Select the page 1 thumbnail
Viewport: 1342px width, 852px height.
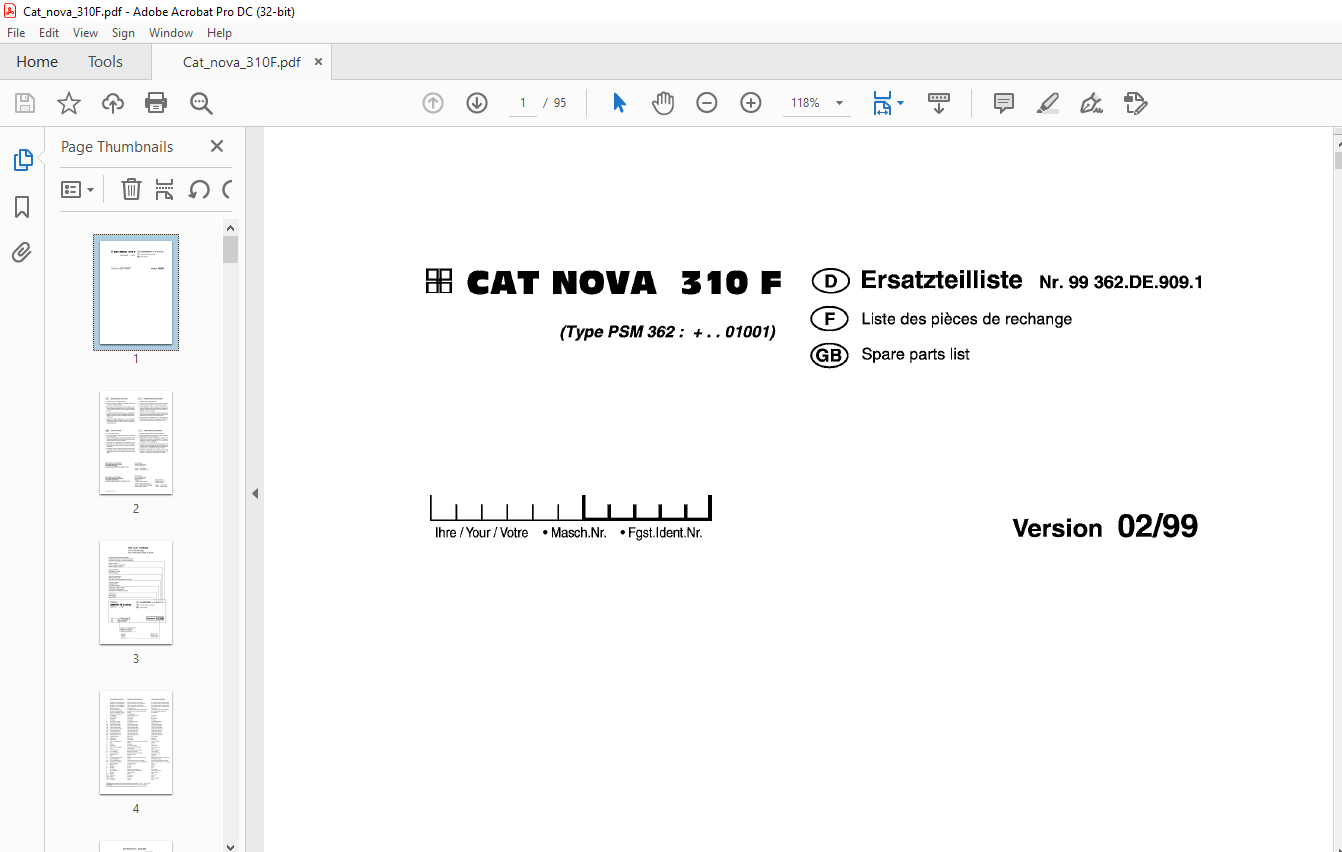pos(136,292)
